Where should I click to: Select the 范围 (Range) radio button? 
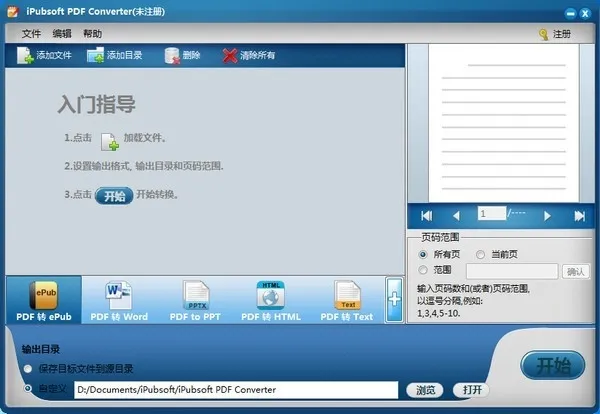pos(423,270)
